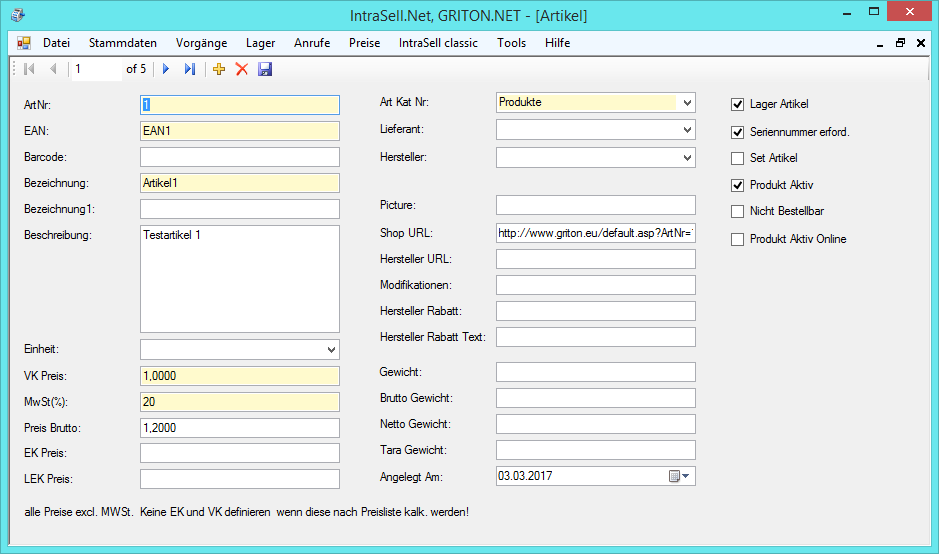Click the Bezeichnung1 field

(240, 209)
